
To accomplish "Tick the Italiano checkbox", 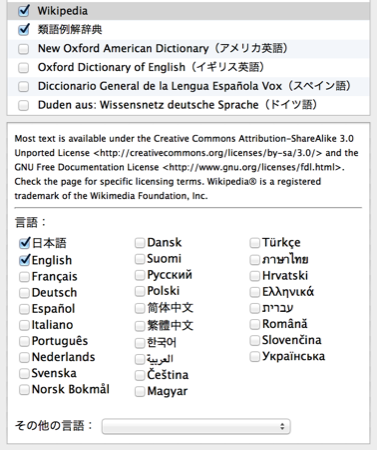I will 24,325.
